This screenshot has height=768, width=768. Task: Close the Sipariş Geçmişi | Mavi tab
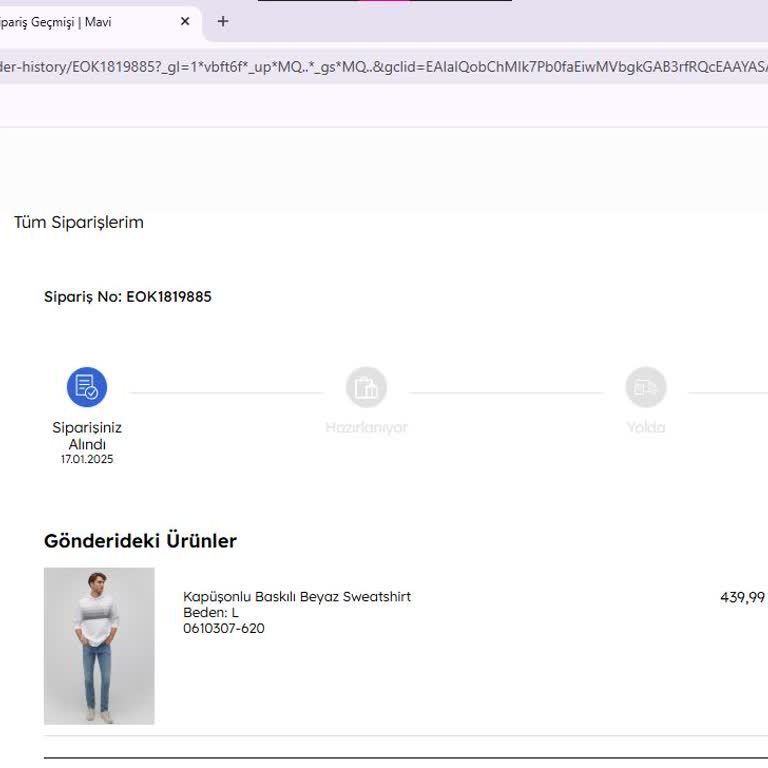click(185, 22)
